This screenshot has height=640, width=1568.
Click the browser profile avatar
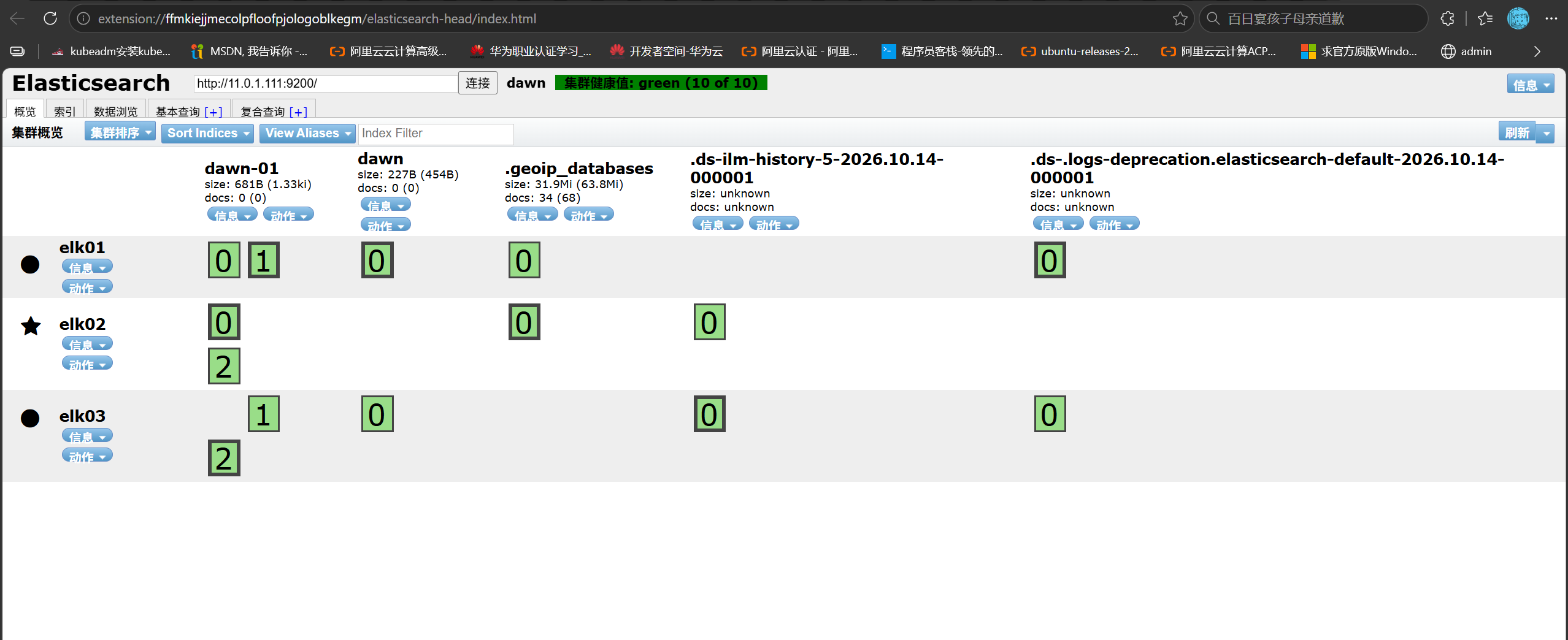pos(1518,18)
